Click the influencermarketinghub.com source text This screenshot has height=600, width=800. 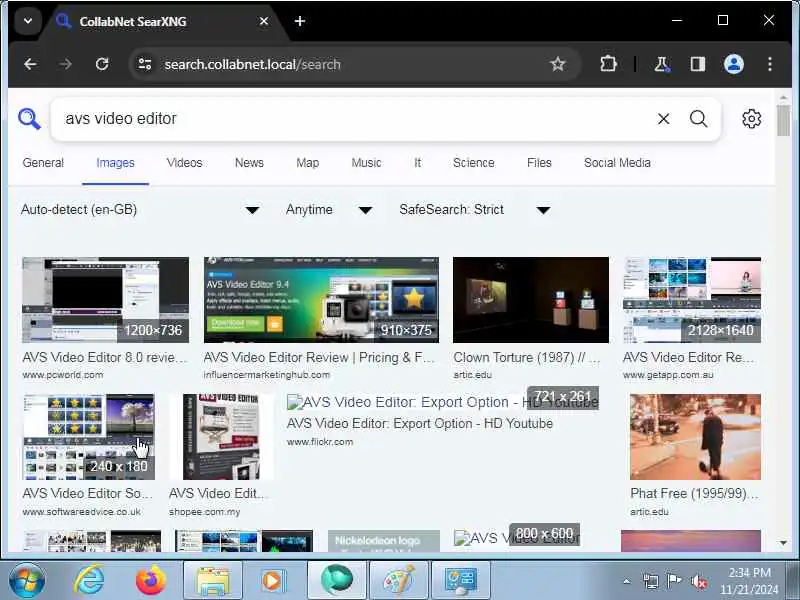266,375
